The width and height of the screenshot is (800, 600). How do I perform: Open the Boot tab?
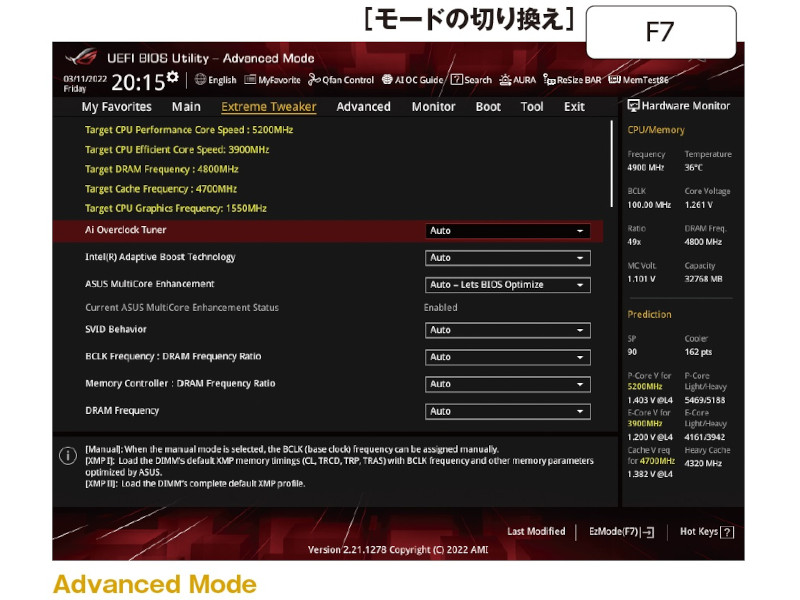[x=488, y=107]
